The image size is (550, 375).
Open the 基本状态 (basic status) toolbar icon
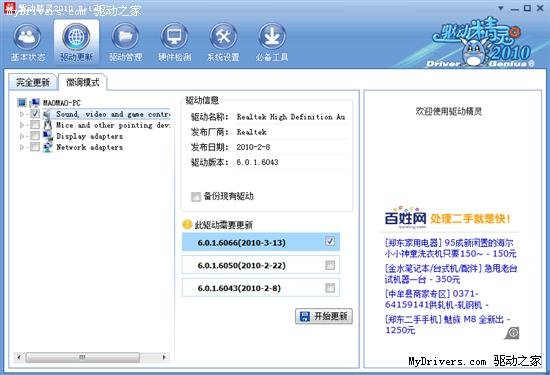pyautogui.click(x=27, y=37)
